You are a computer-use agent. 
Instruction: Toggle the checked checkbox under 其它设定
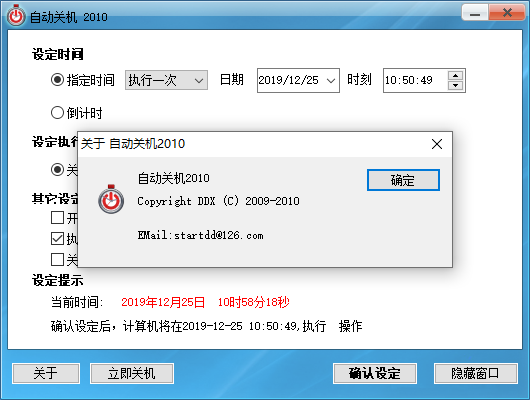(57, 238)
